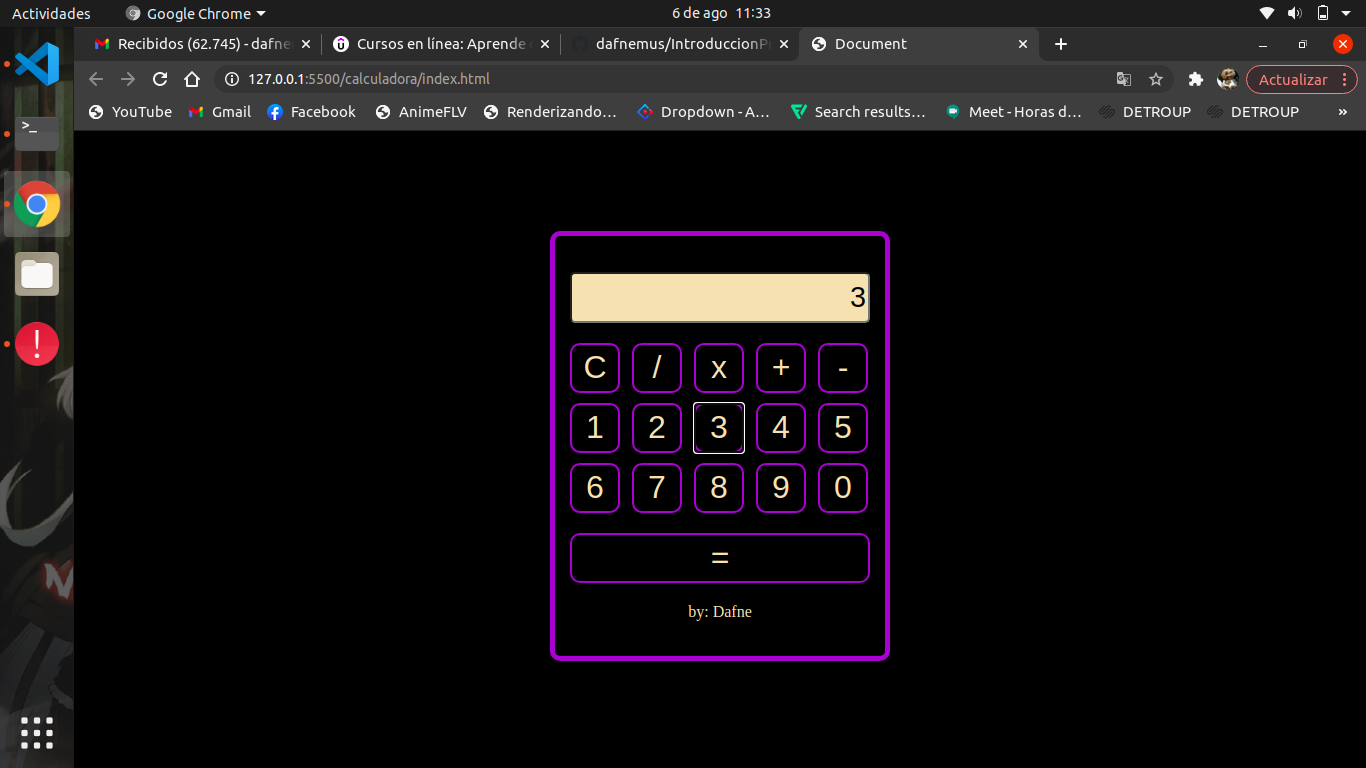The width and height of the screenshot is (1366, 768).
Task: Open the Meet - Horas bookmark
Action: pyautogui.click(x=1014, y=112)
